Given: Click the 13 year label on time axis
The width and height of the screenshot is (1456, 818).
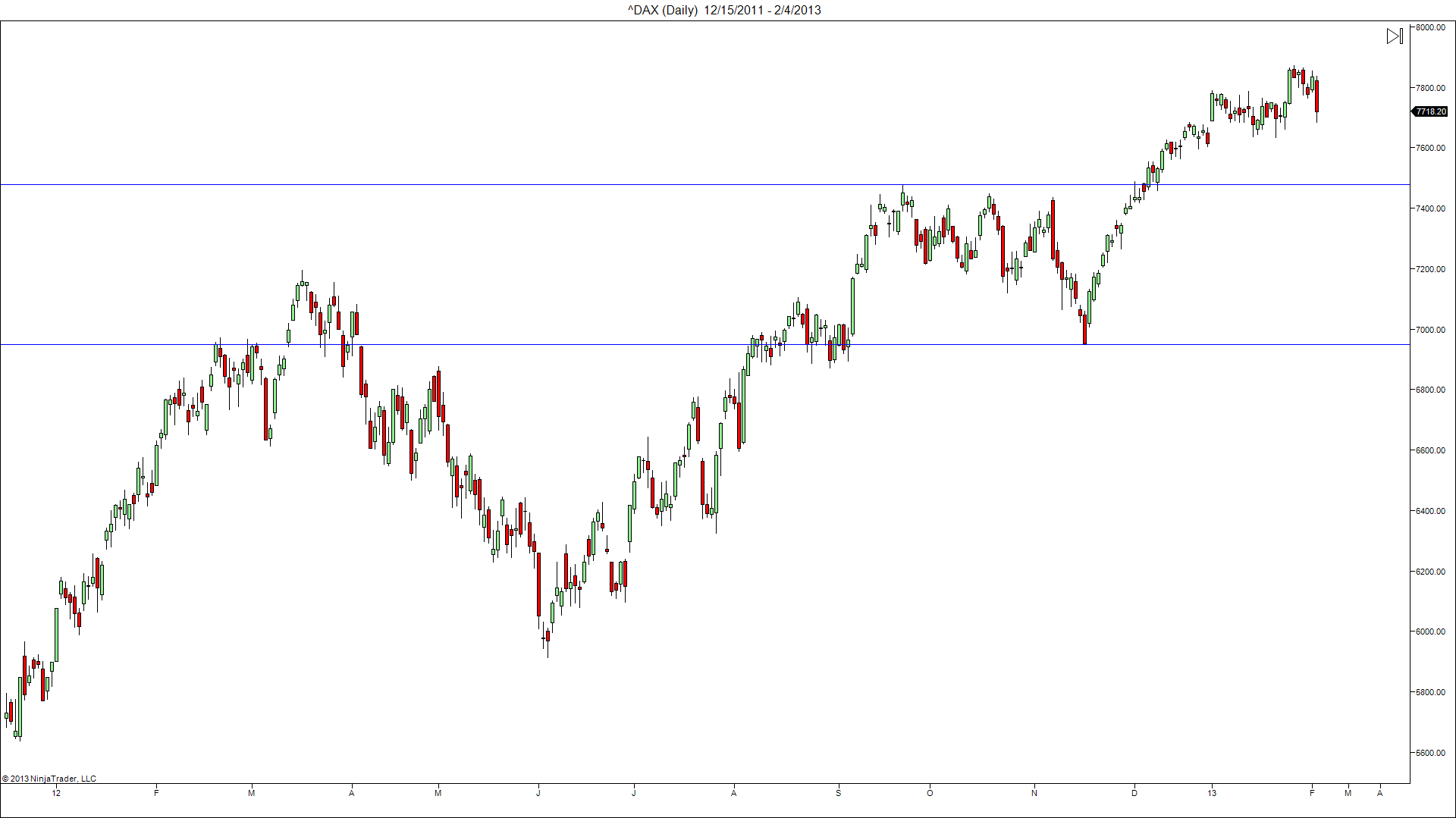Looking at the screenshot, I should tap(1212, 793).
